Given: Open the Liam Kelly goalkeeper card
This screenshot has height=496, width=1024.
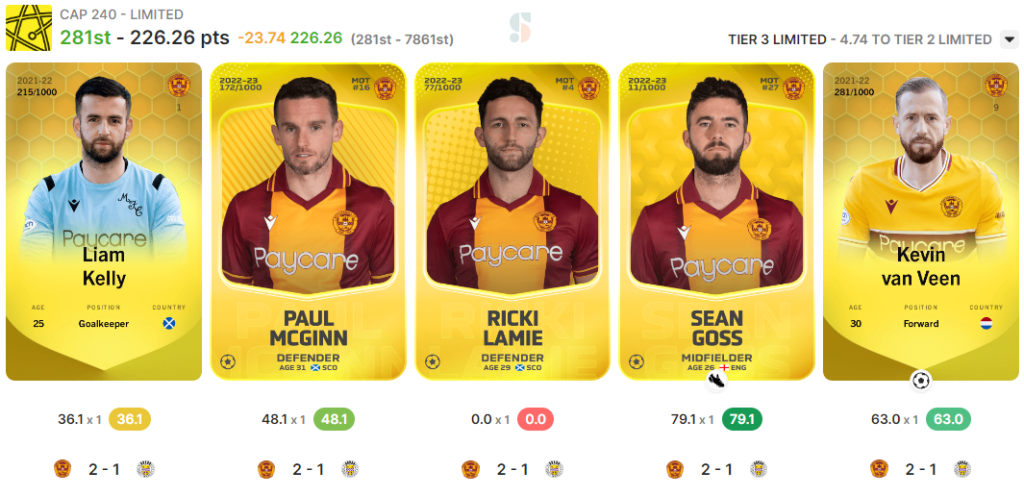Looking at the screenshot, I should click(104, 221).
